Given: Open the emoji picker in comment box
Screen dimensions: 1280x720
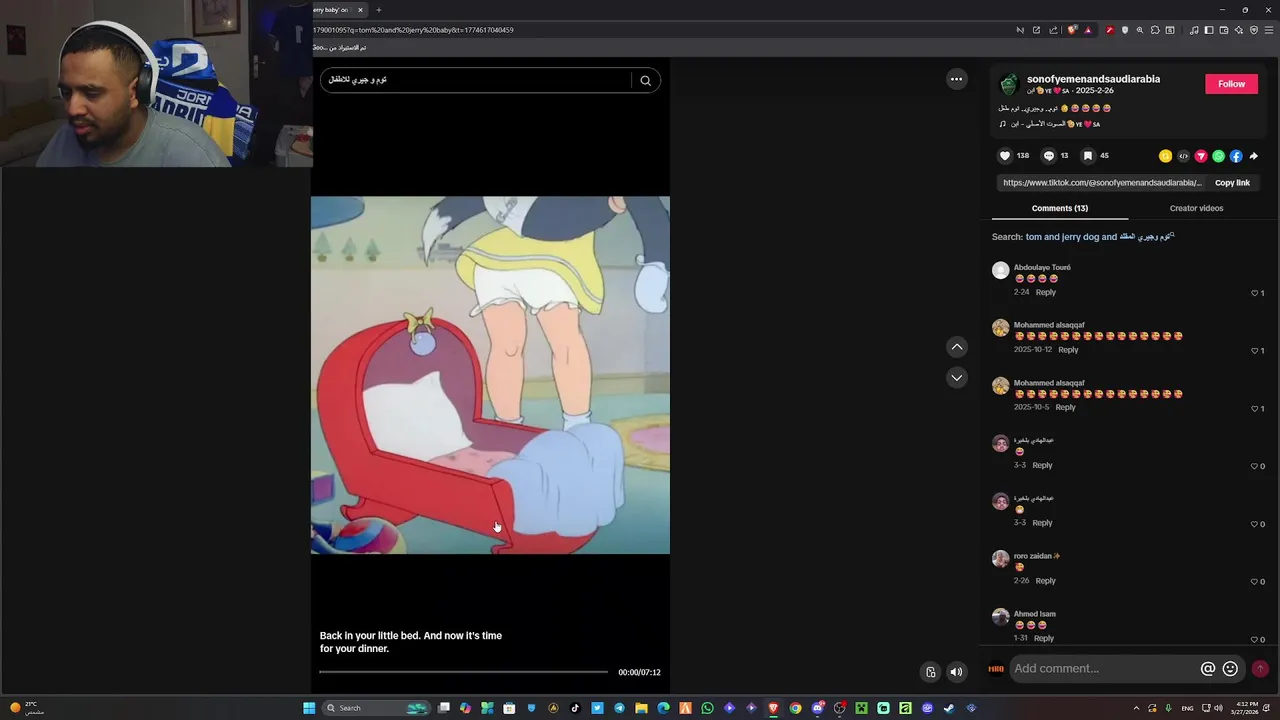Looking at the screenshot, I should (1231, 669).
